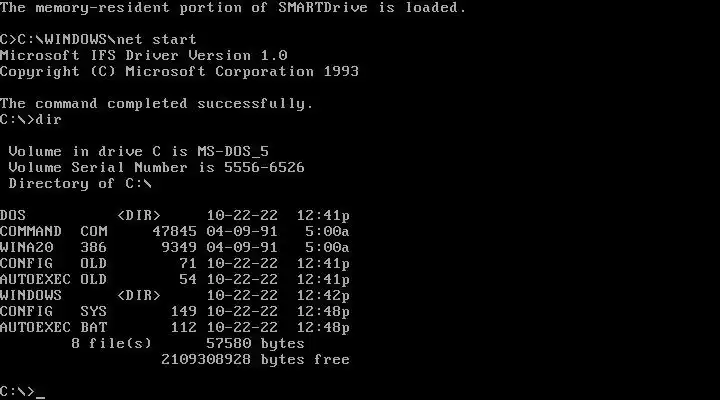Click the 112 file size value

click(184, 328)
